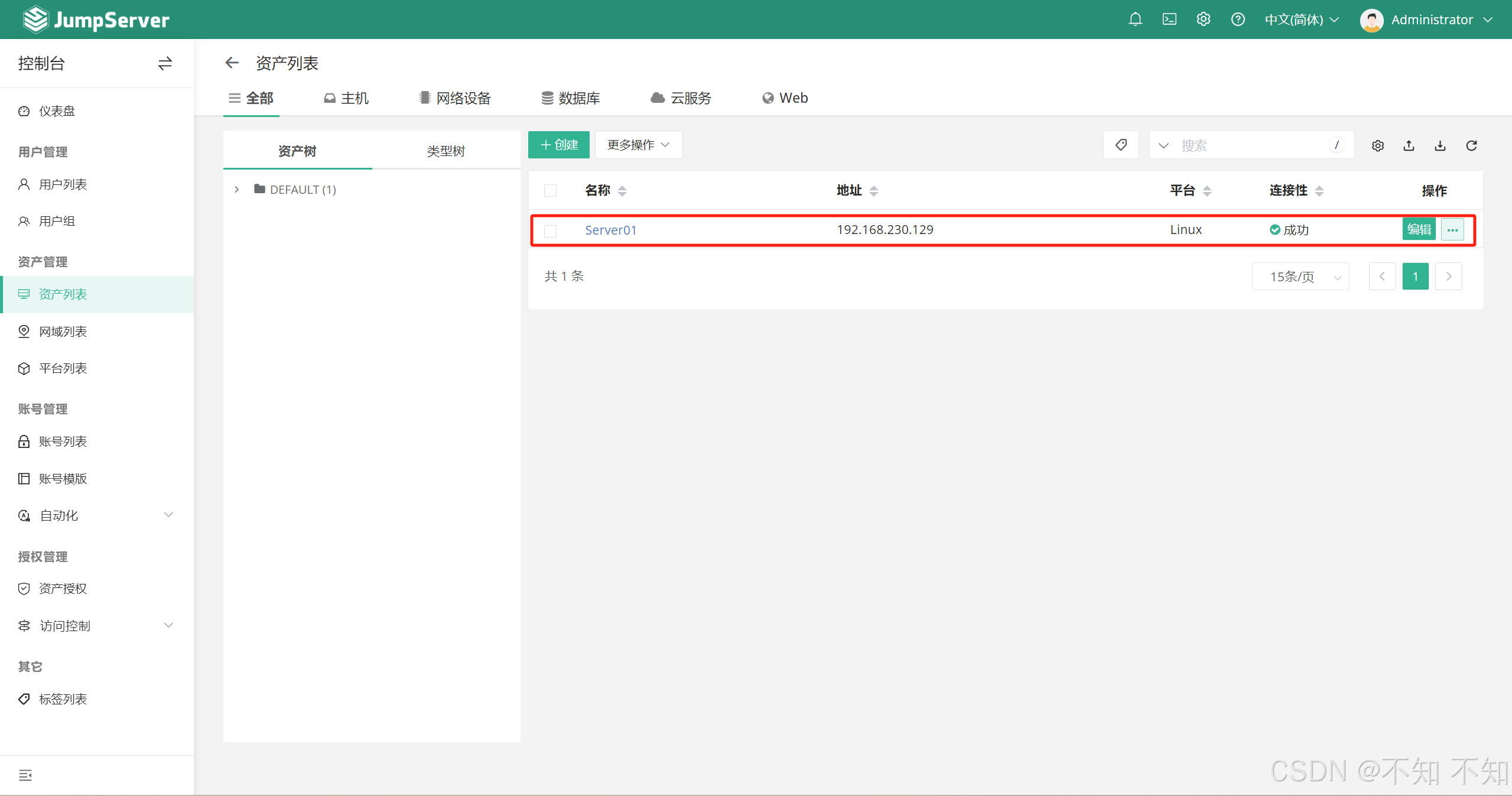The height and width of the screenshot is (796, 1512).
Task: Open the web terminal icon in header
Action: pos(1169,20)
